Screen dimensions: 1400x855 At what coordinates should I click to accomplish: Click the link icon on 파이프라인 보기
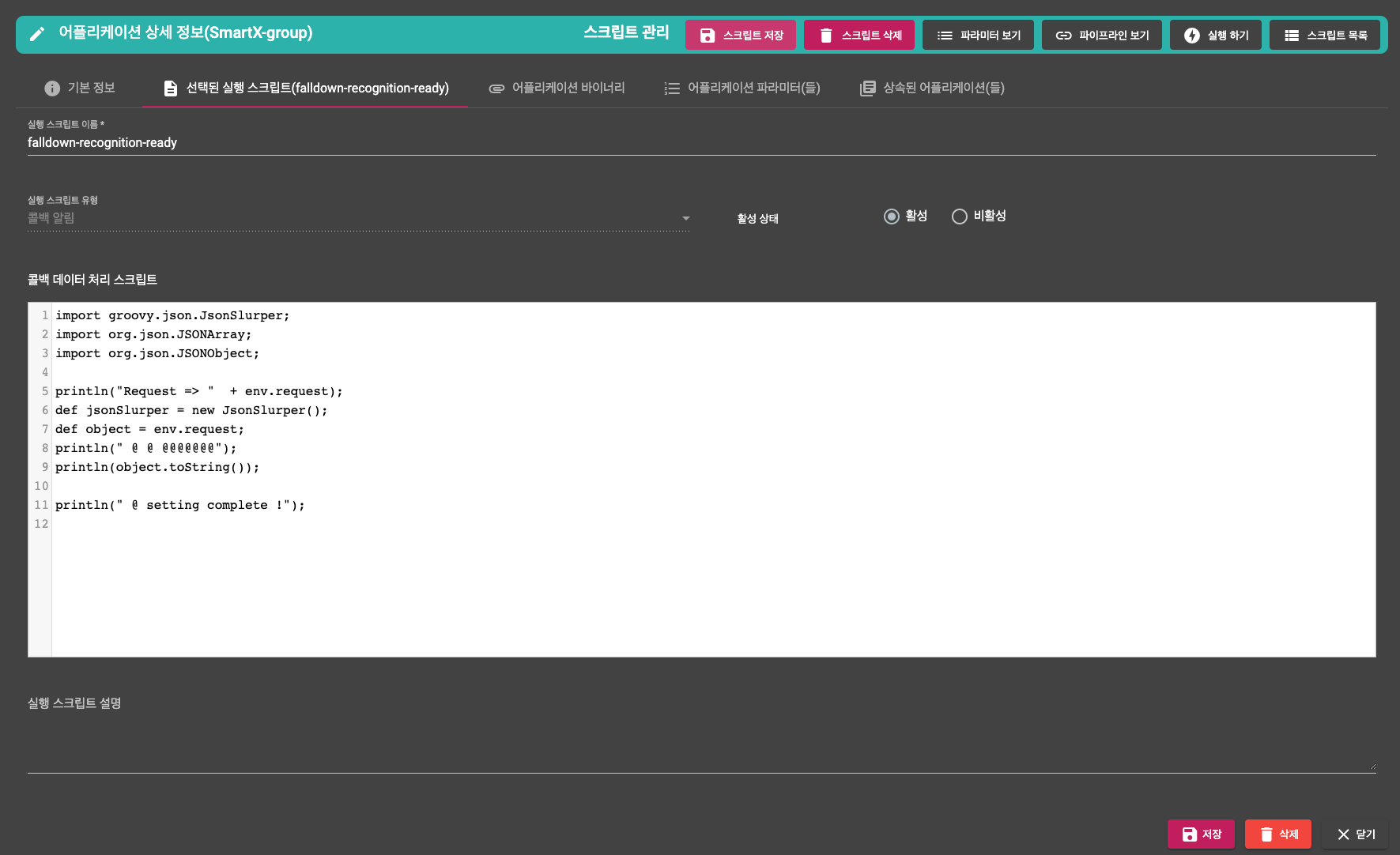1064,36
